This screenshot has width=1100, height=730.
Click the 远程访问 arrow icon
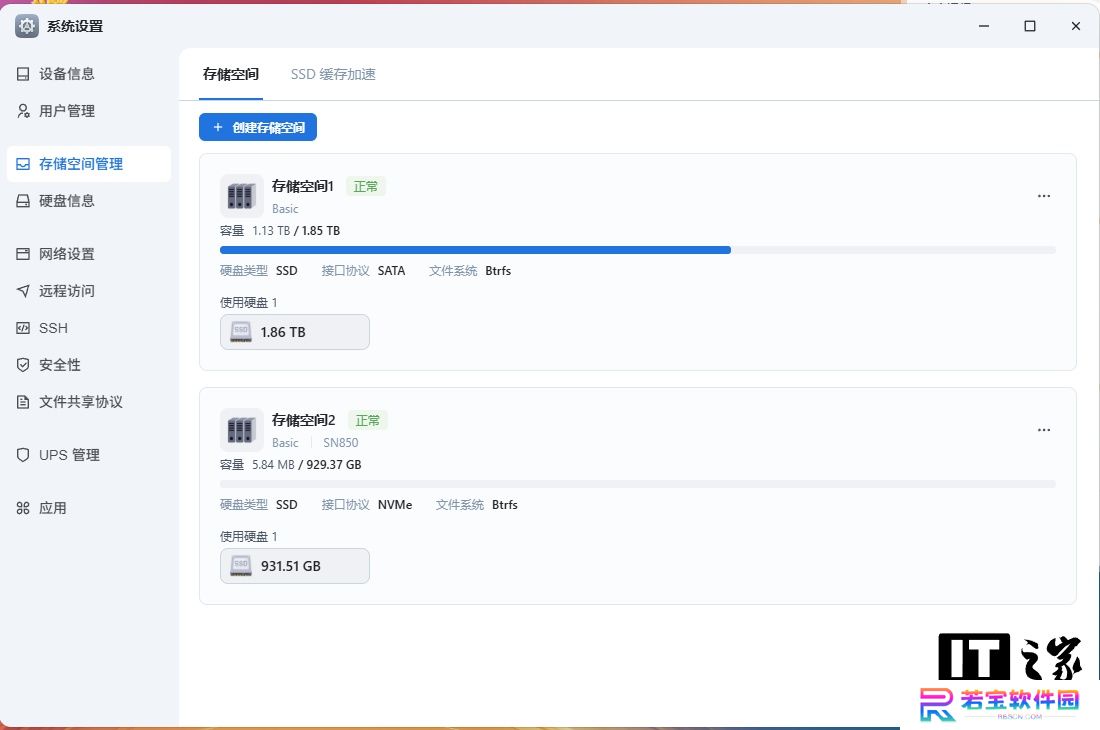click(x=23, y=291)
